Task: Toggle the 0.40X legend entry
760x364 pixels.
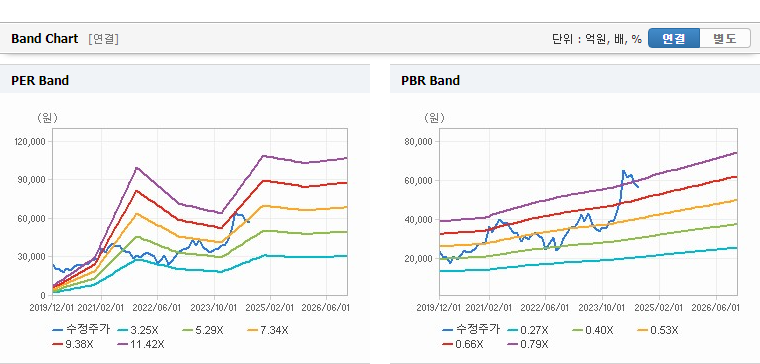Action: point(592,331)
